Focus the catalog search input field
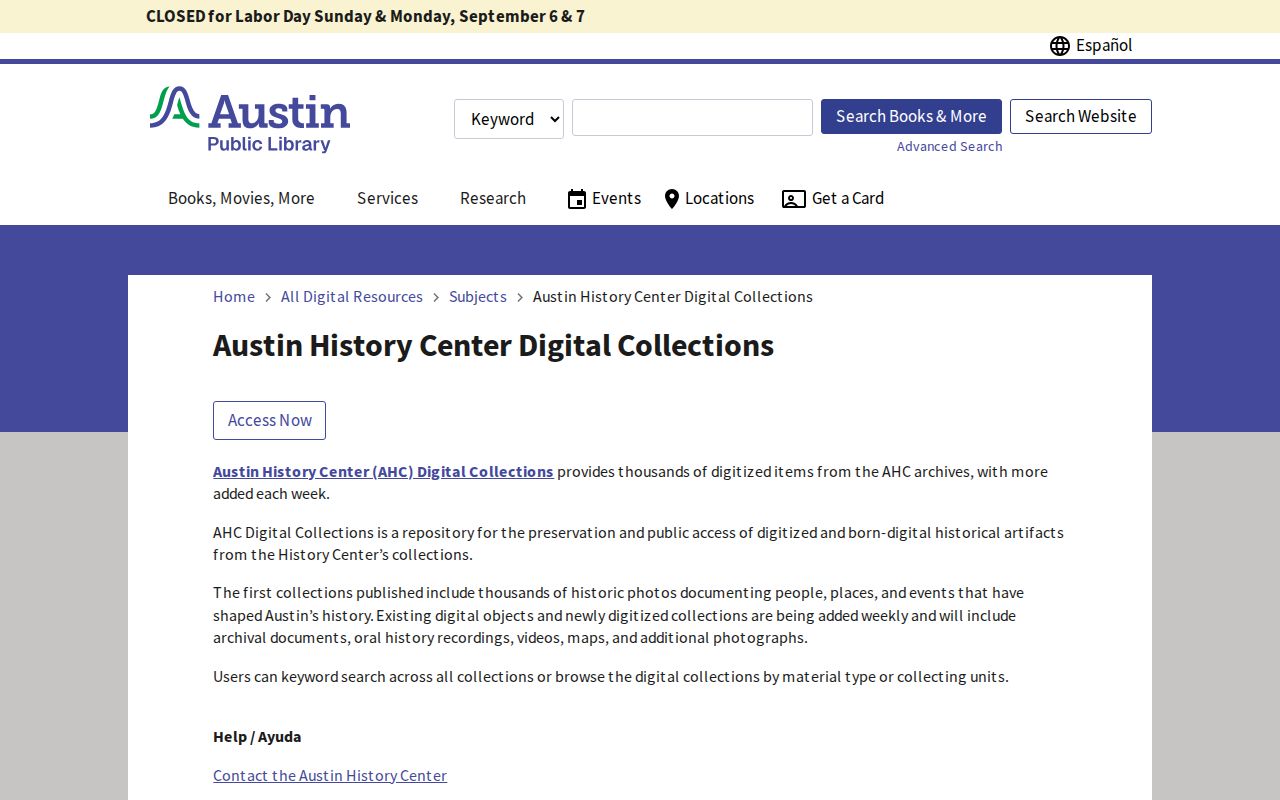 (x=692, y=117)
